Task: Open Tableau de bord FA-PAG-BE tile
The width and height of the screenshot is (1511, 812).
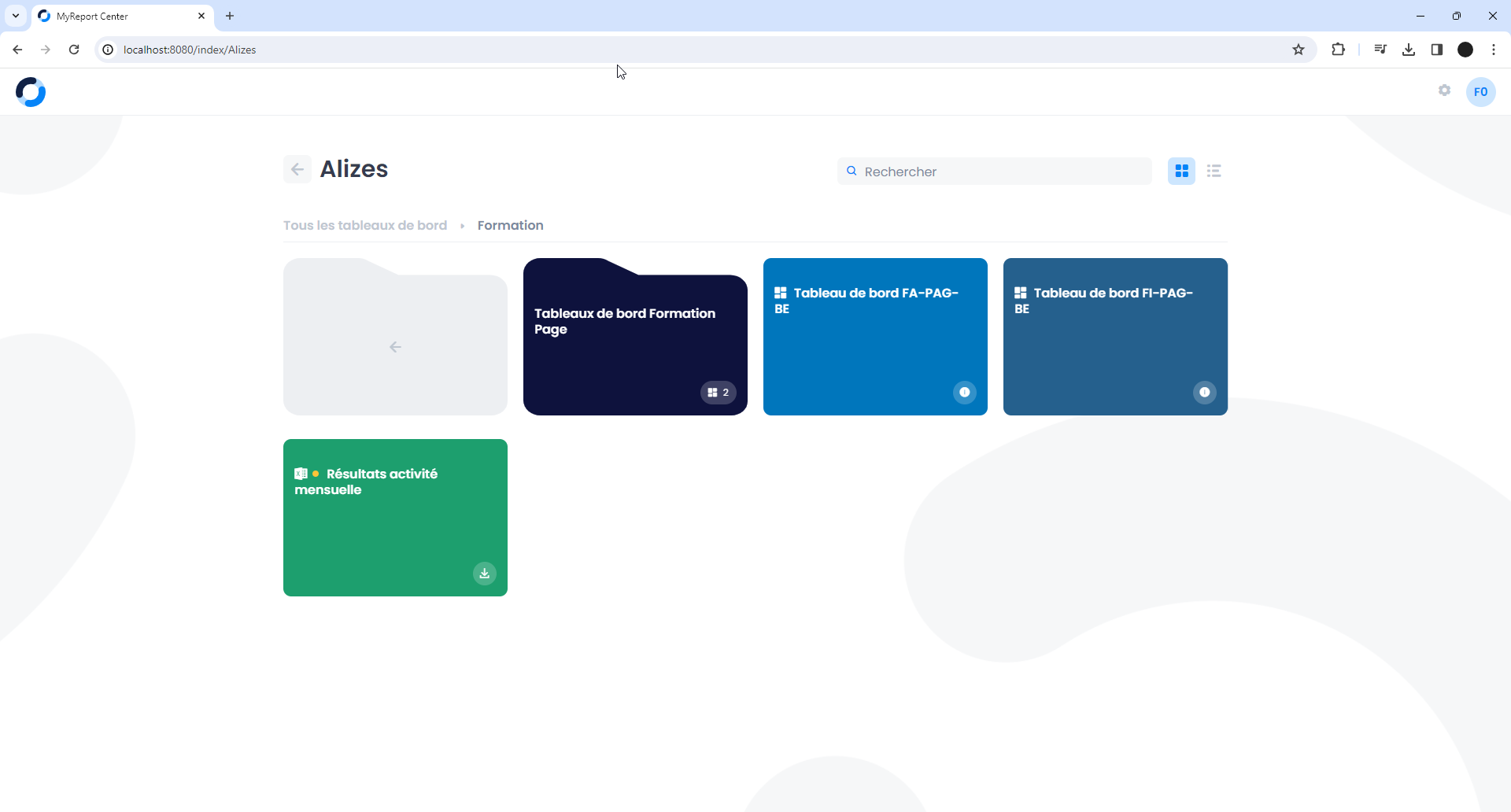Action: 874,346
